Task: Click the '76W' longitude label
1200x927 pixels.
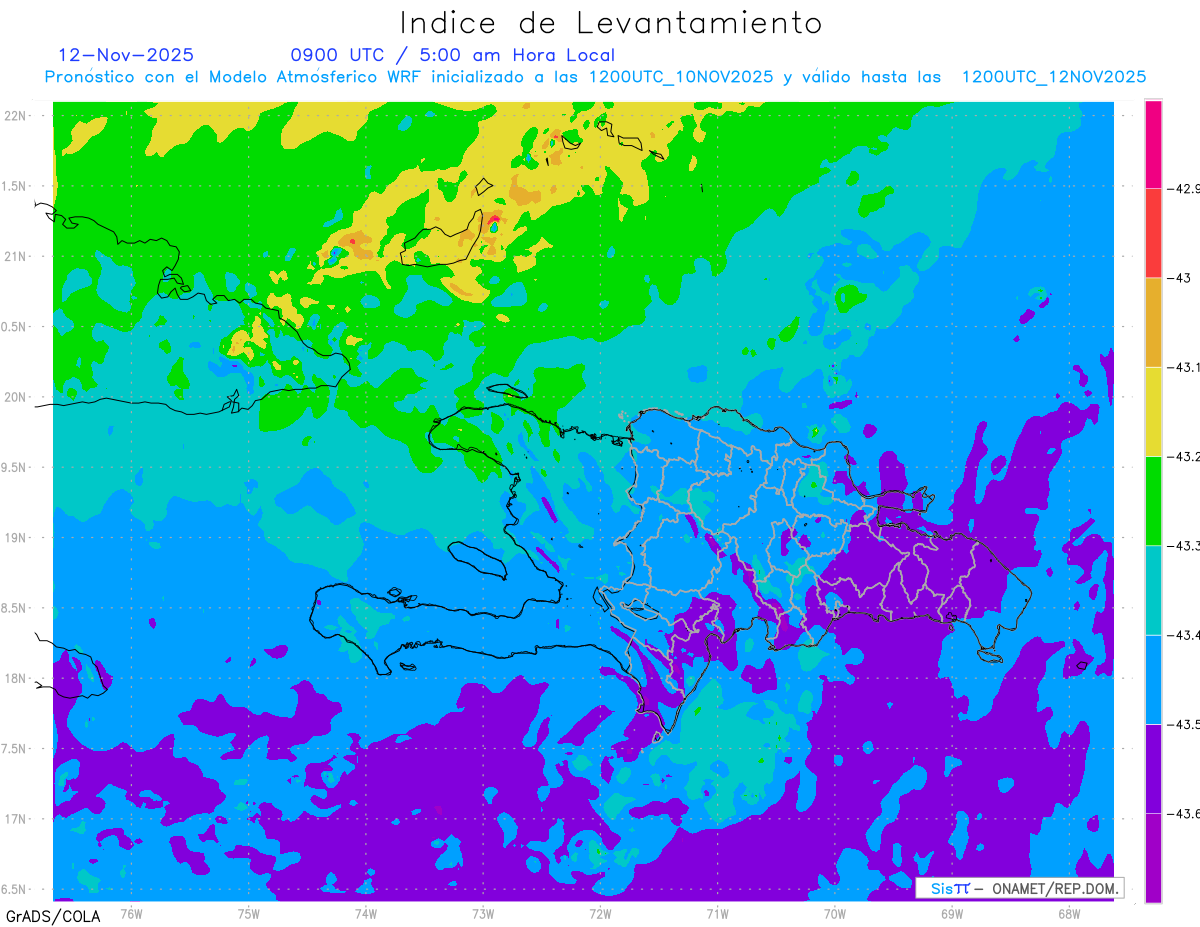Action: (x=131, y=913)
